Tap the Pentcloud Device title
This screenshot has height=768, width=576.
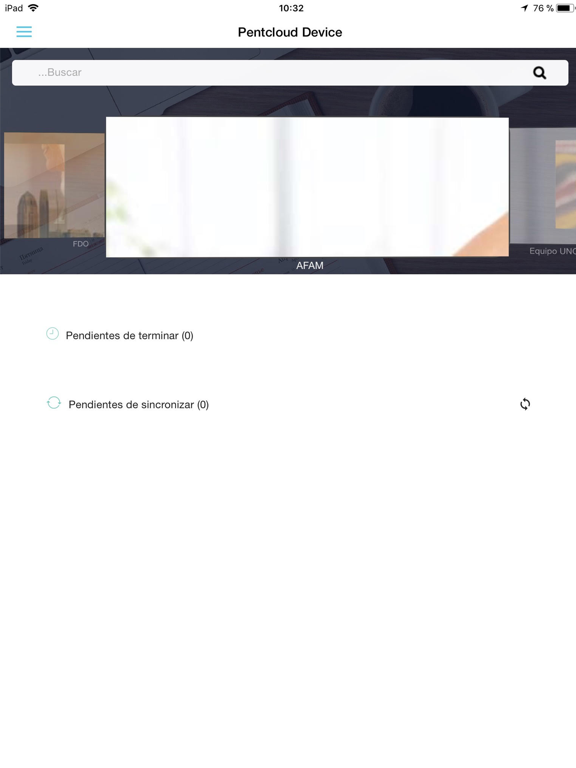pyautogui.click(x=290, y=32)
